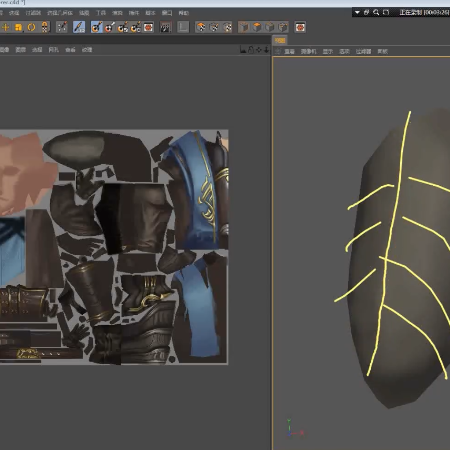Open the 显示 menu in the 3D viewport

pyautogui.click(x=328, y=52)
